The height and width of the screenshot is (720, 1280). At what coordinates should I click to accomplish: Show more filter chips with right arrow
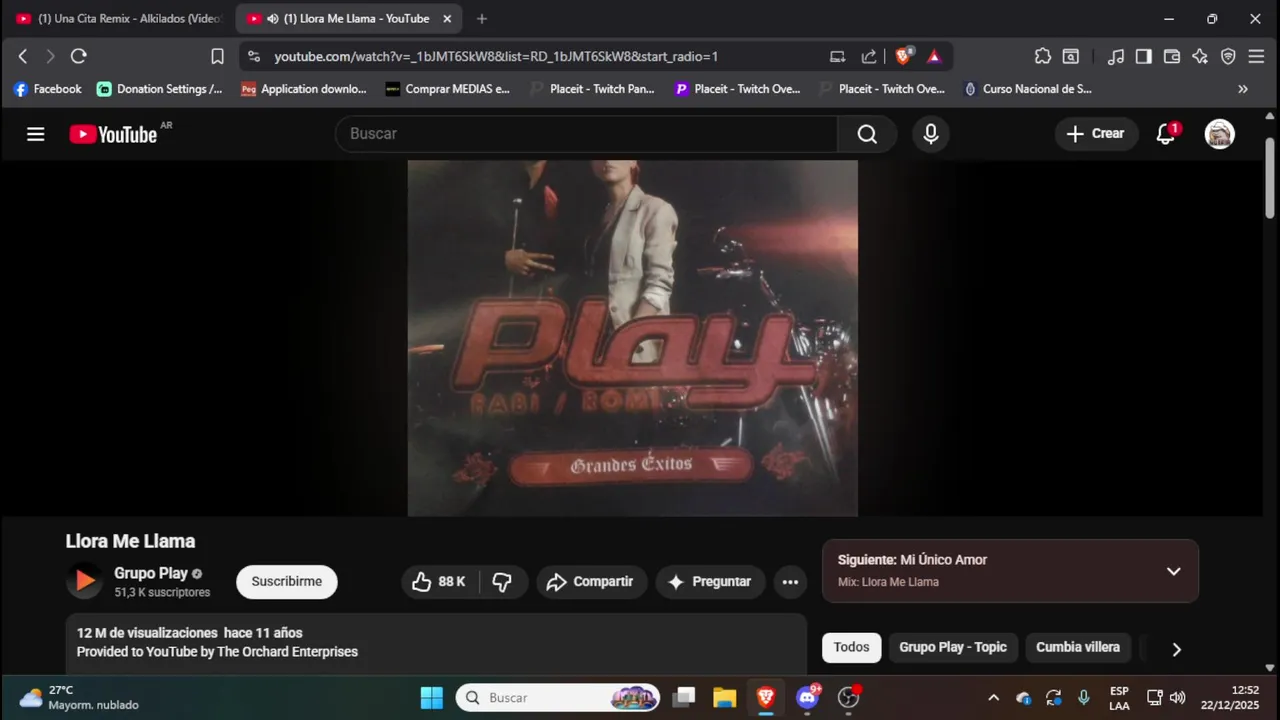[1176, 649]
